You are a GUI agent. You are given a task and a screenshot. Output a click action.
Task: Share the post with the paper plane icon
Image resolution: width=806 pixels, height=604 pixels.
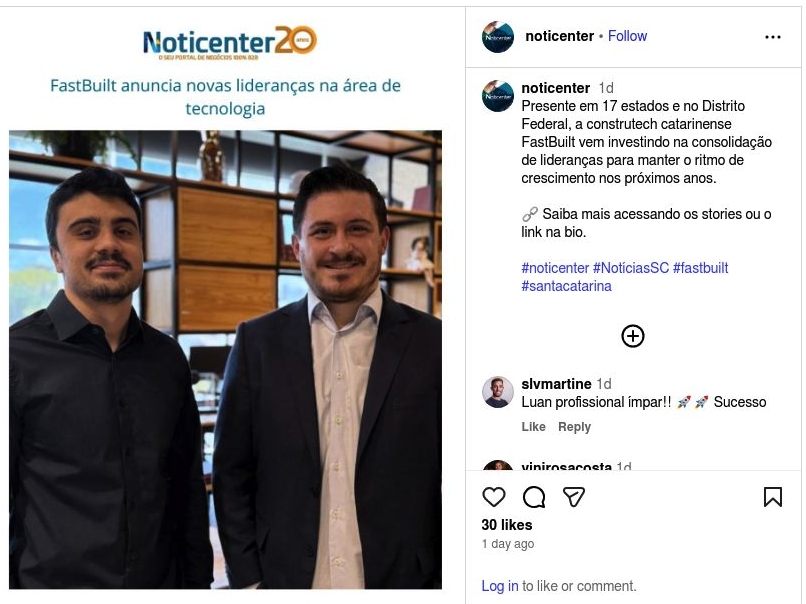pos(574,497)
